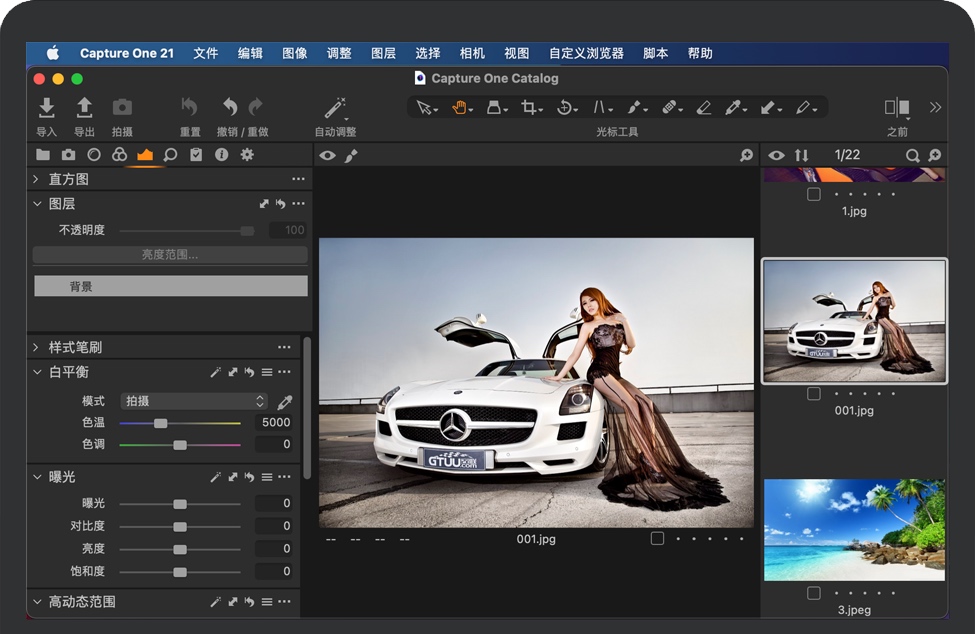This screenshot has width=975, height=634.
Task: Click the Auto Adjust magic wand icon
Action: click(335, 108)
